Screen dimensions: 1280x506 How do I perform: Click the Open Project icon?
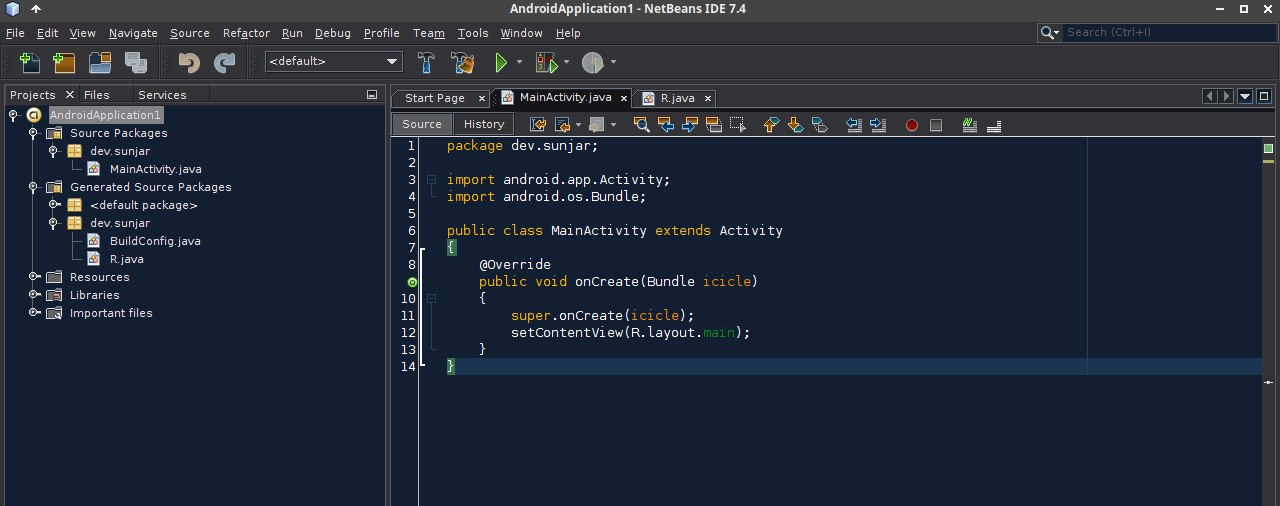tap(100, 62)
